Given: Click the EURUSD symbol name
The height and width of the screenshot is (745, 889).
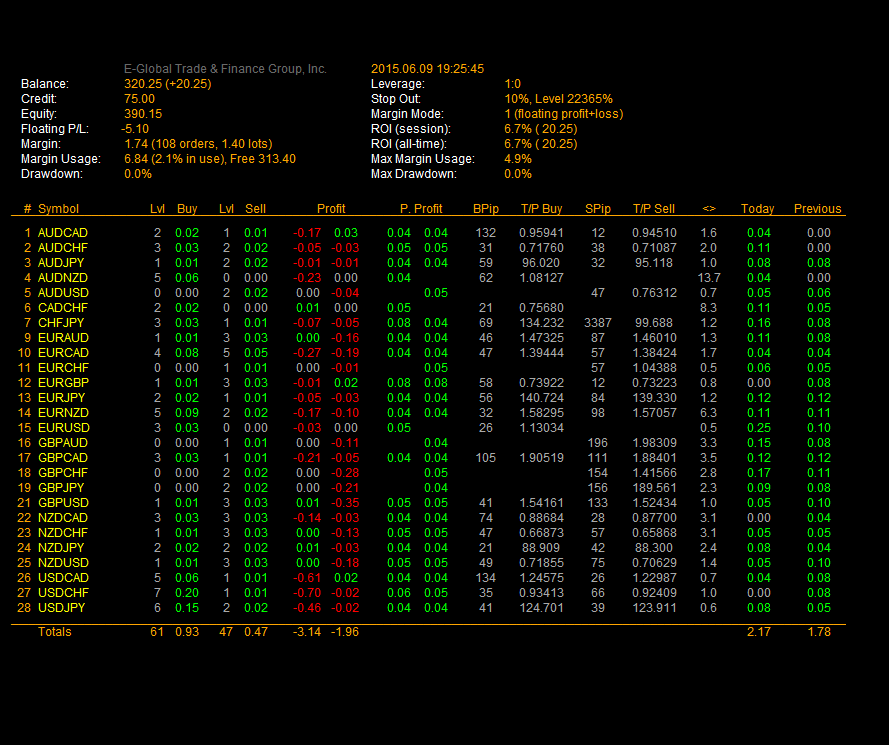Looking at the screenshot, I should click(62, 428).
